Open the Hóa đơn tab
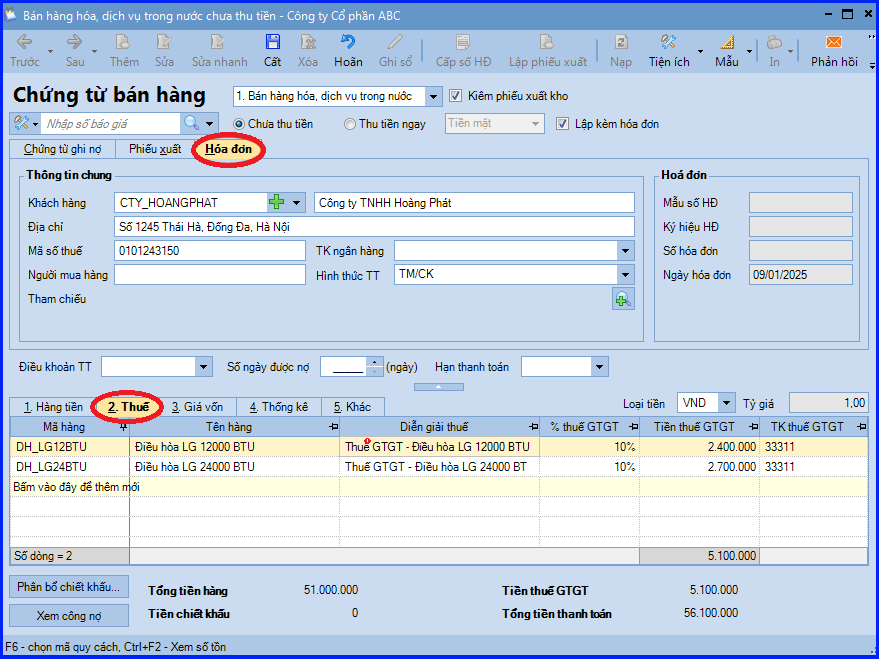The image size is (879, 659). (228, 150)
